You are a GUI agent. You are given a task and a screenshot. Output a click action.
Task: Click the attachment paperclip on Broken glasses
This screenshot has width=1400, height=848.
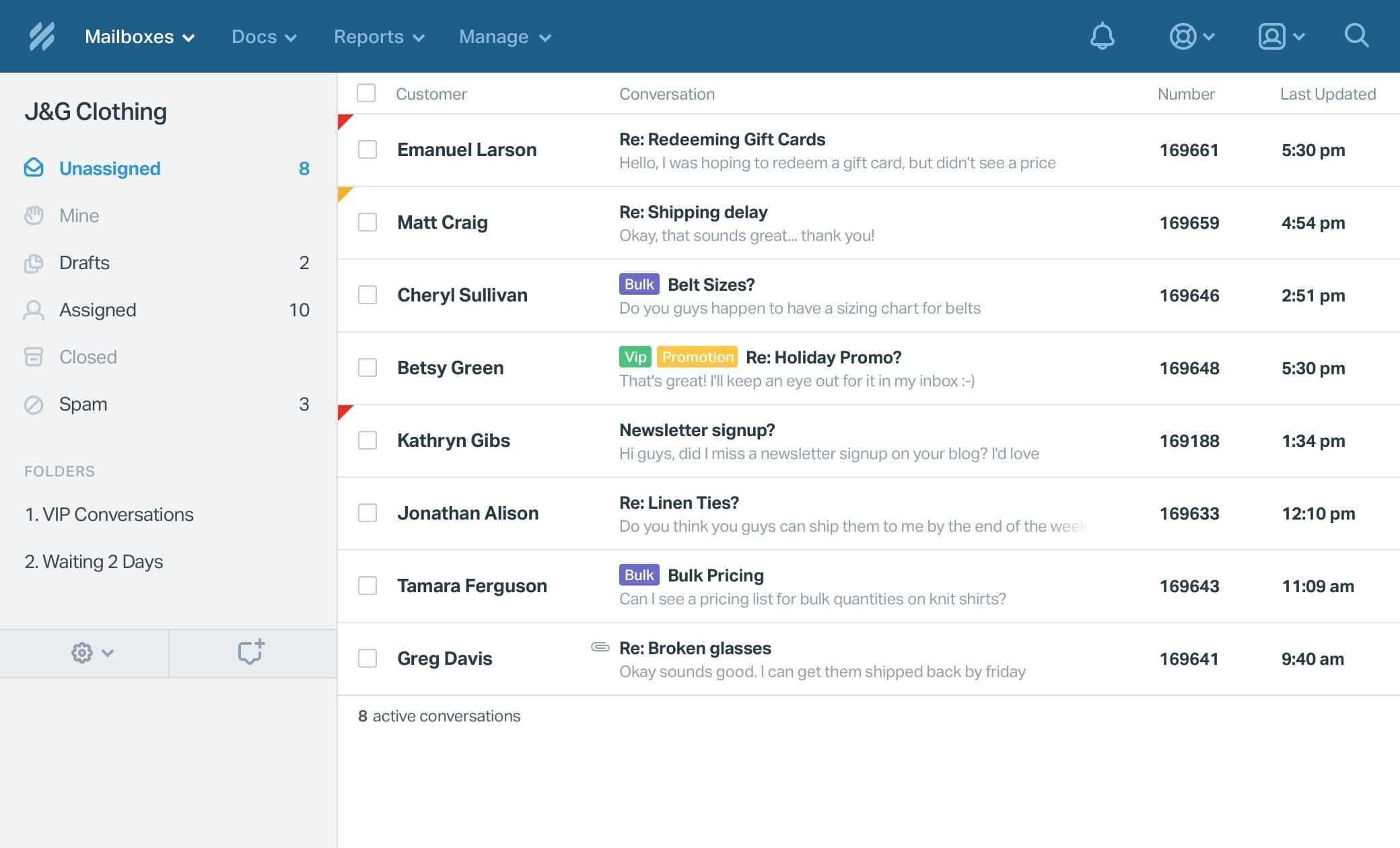tap(600, 647)
